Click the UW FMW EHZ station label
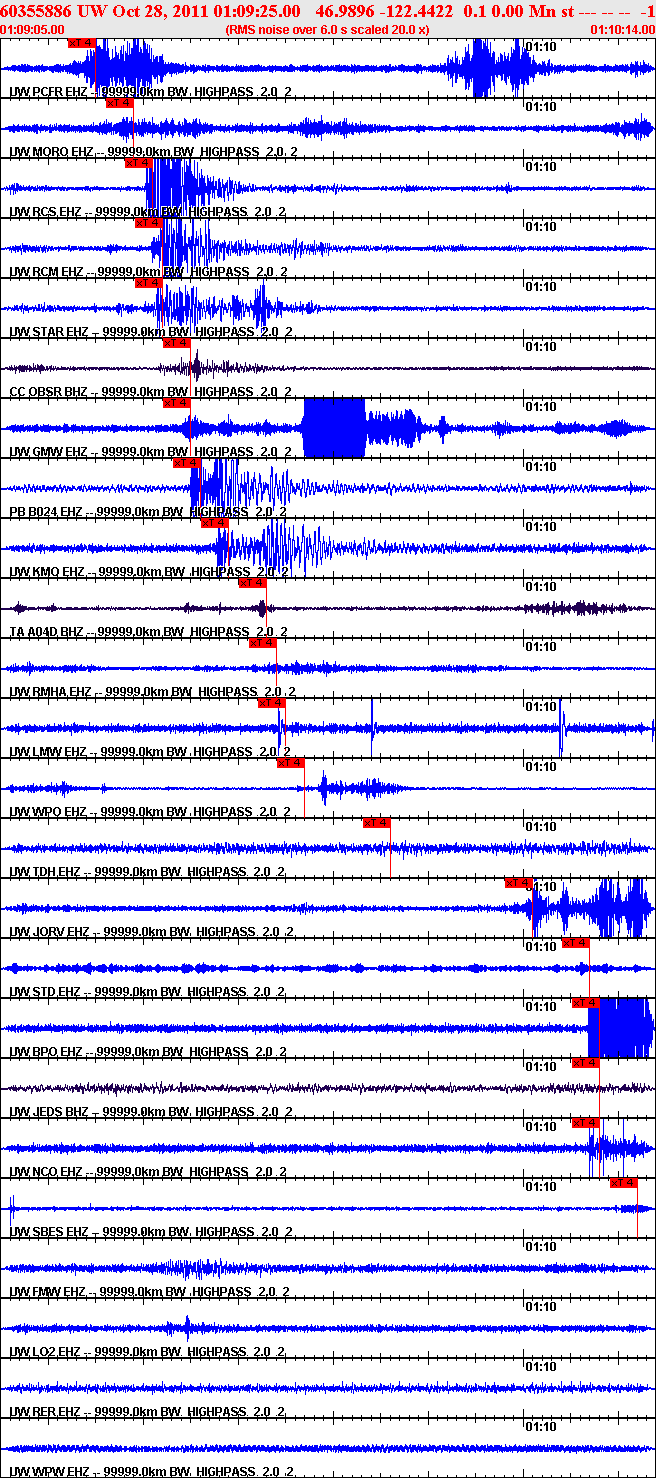This screenshot has width=656, height=1478. coord(150,1292)
